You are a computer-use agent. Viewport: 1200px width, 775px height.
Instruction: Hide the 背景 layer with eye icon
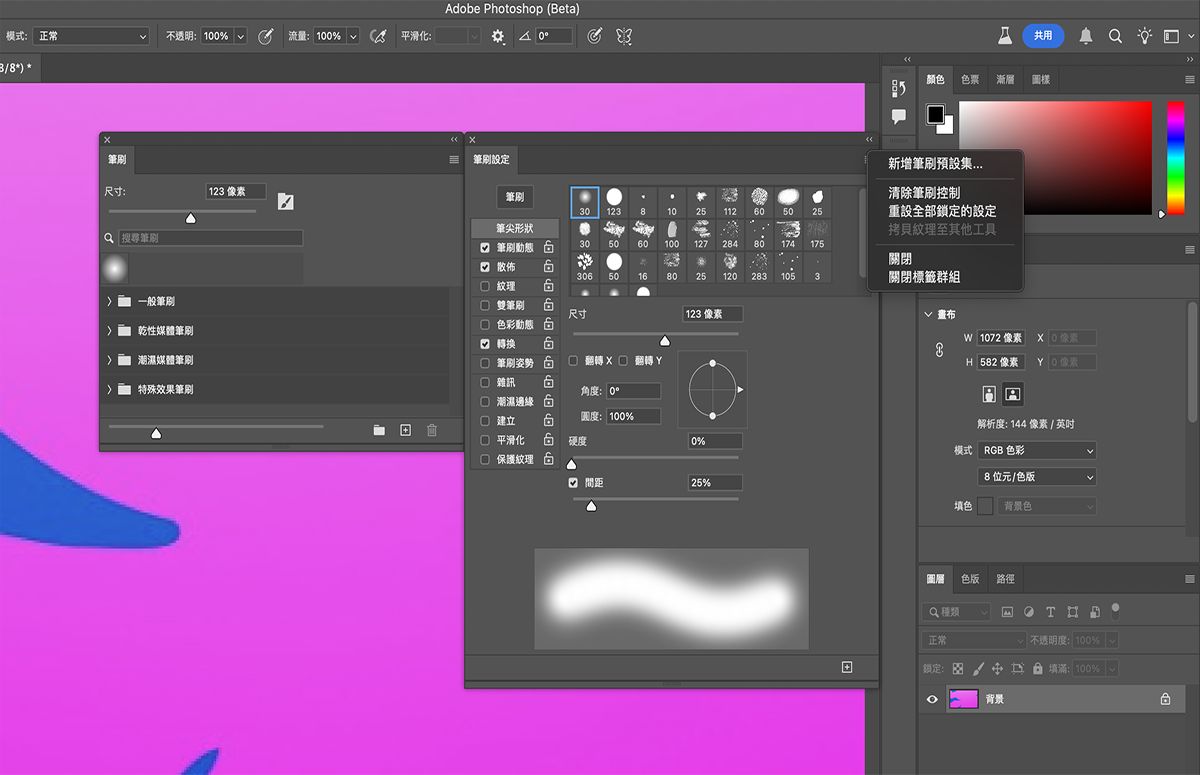(x=932, y=700)
